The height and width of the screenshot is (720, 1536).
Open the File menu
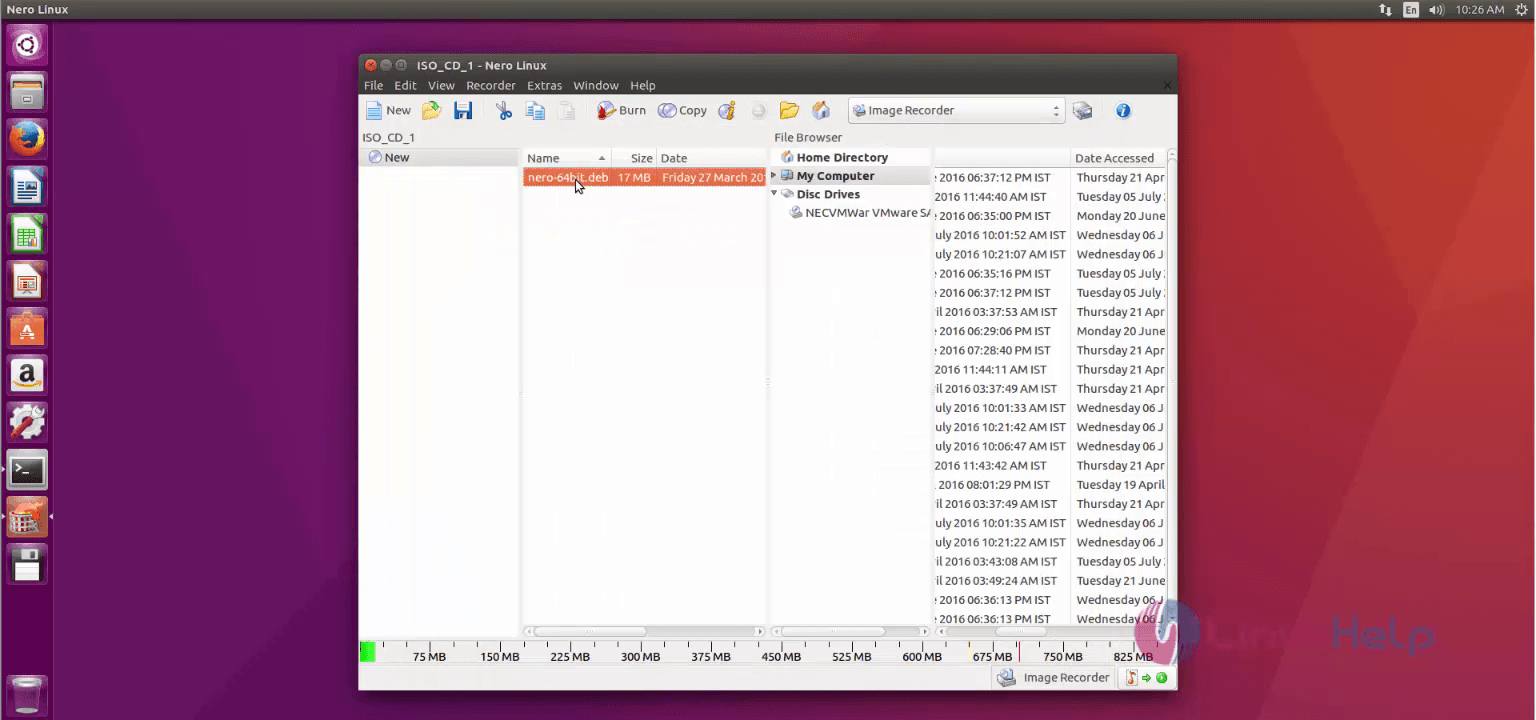[373, 86]
